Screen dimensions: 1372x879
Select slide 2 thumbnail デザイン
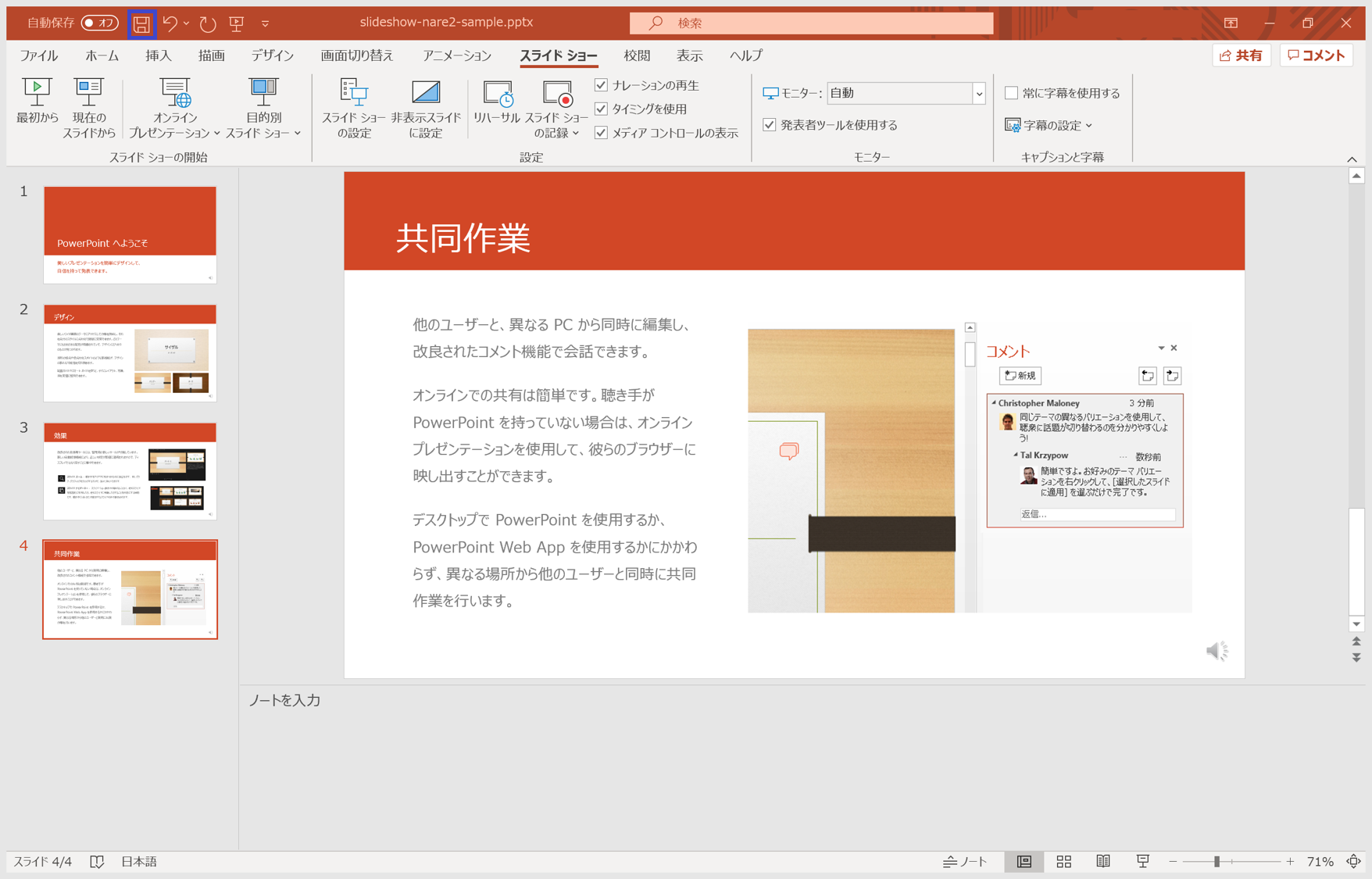[130, 353]
